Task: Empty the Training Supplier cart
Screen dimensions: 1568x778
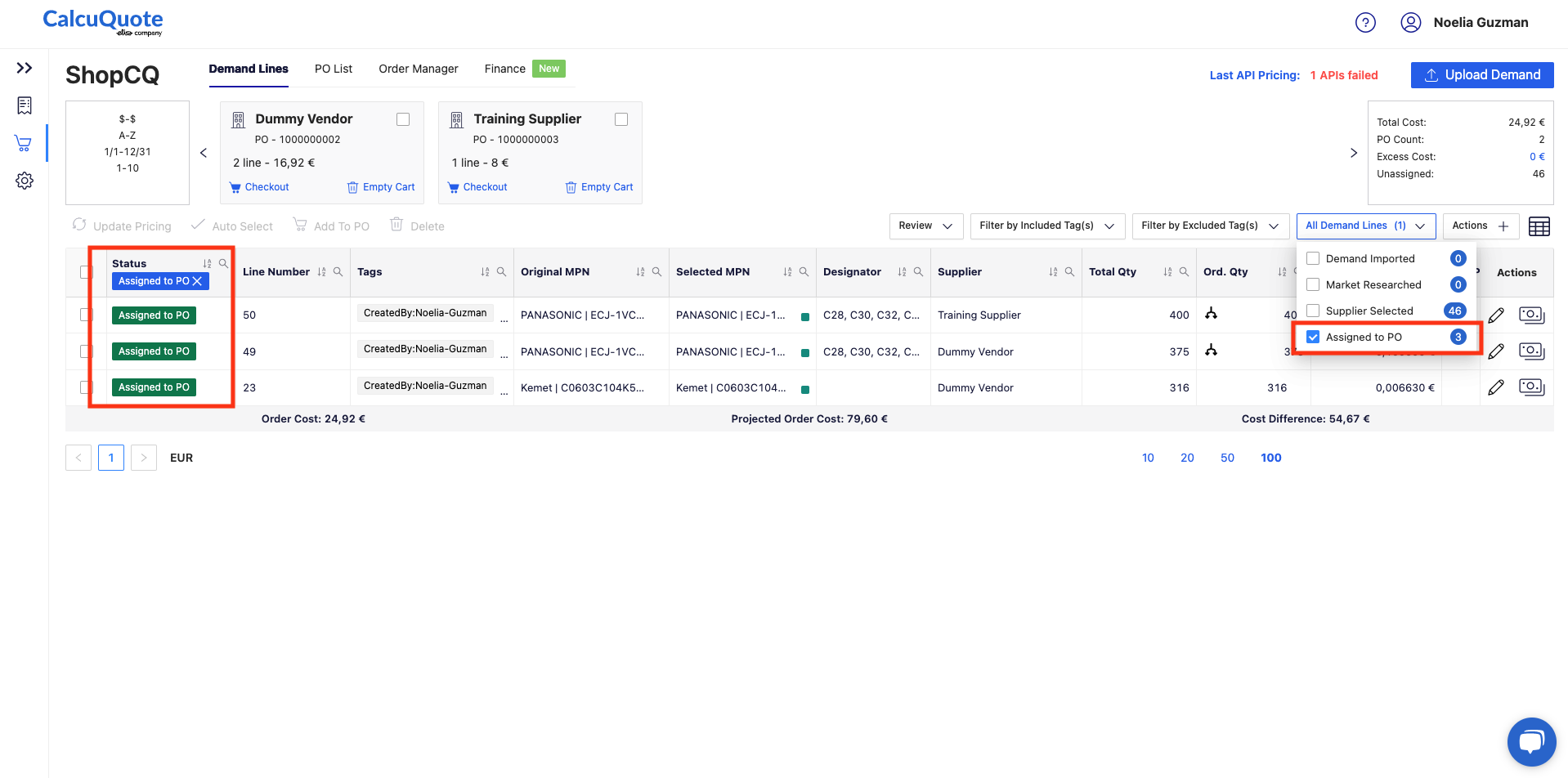Action: pos(599,187)
